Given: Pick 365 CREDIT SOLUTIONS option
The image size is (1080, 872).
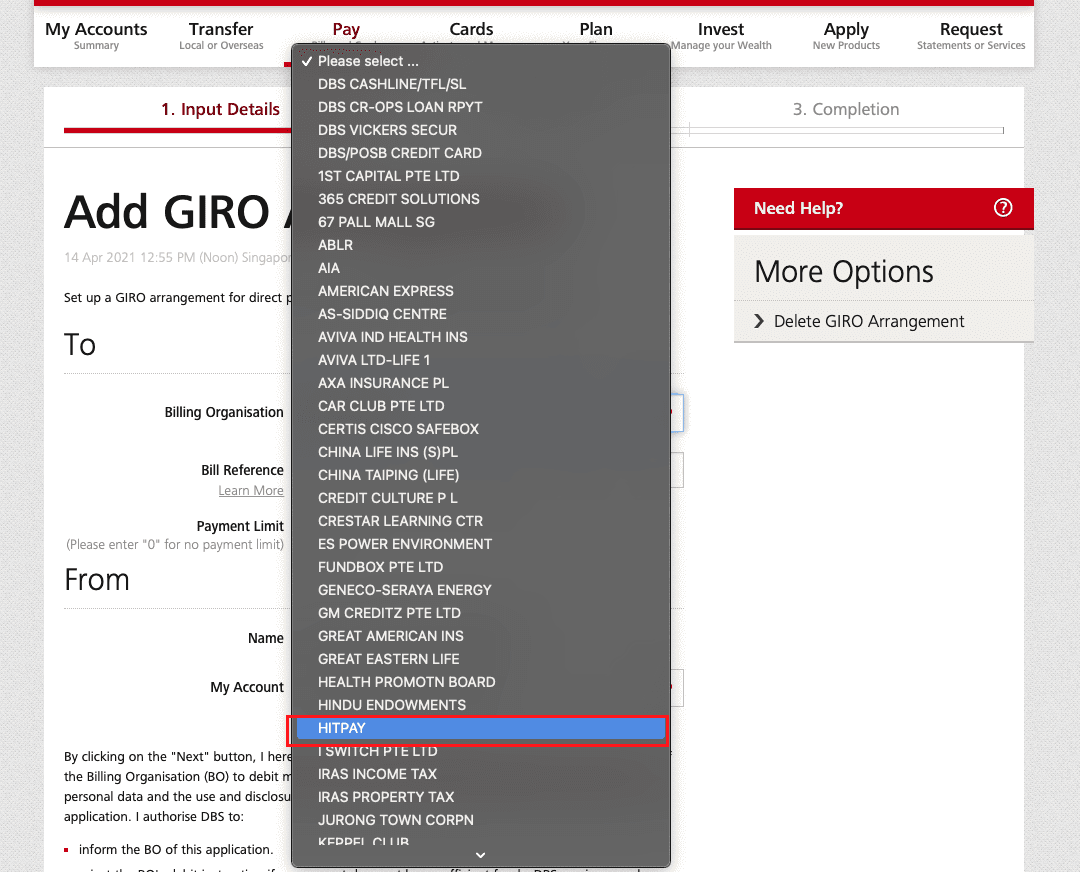Looking at the screenshot, I should coord(481,199).
